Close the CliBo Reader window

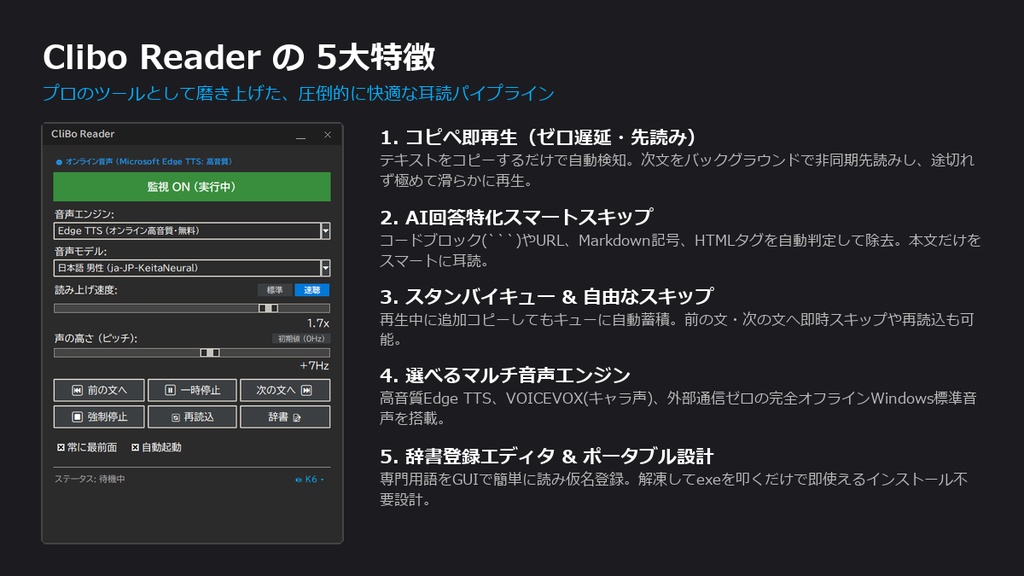tap(327, 135)
